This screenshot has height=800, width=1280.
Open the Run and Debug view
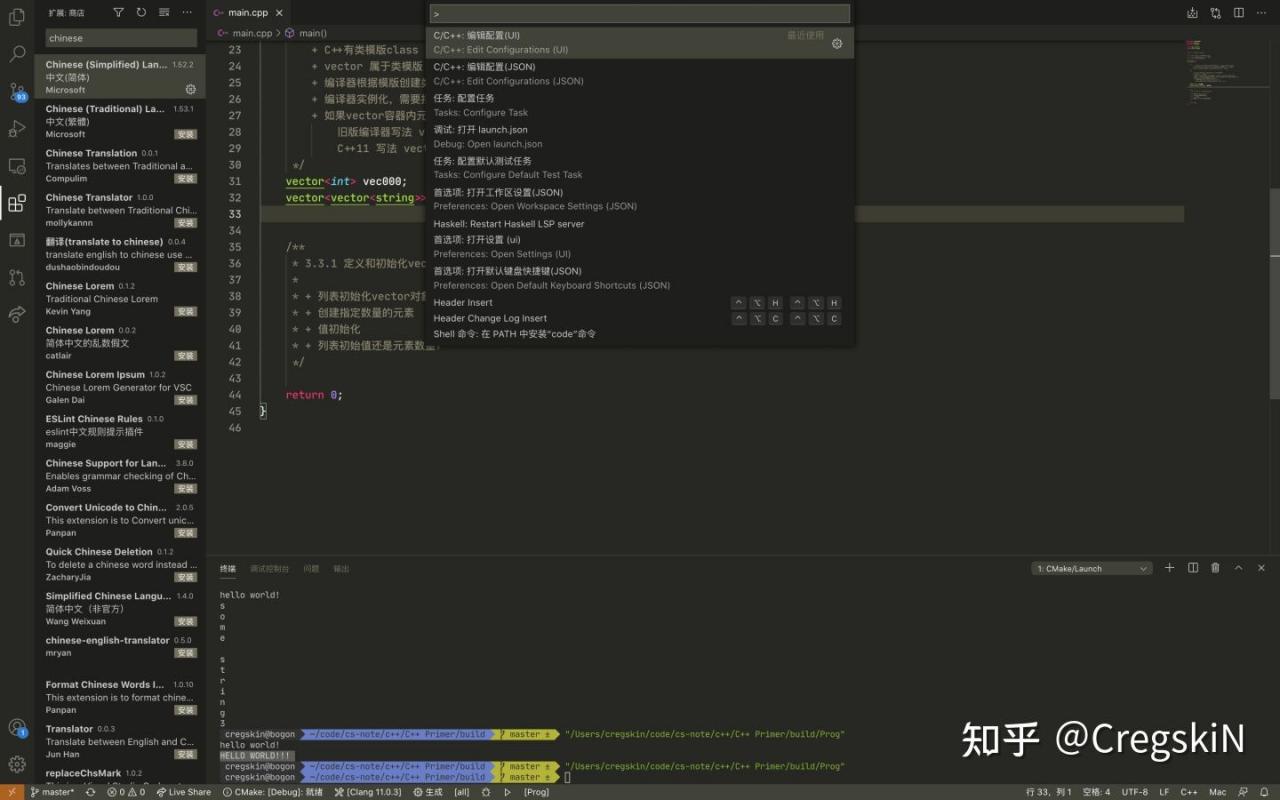click(x=17, y=128)
